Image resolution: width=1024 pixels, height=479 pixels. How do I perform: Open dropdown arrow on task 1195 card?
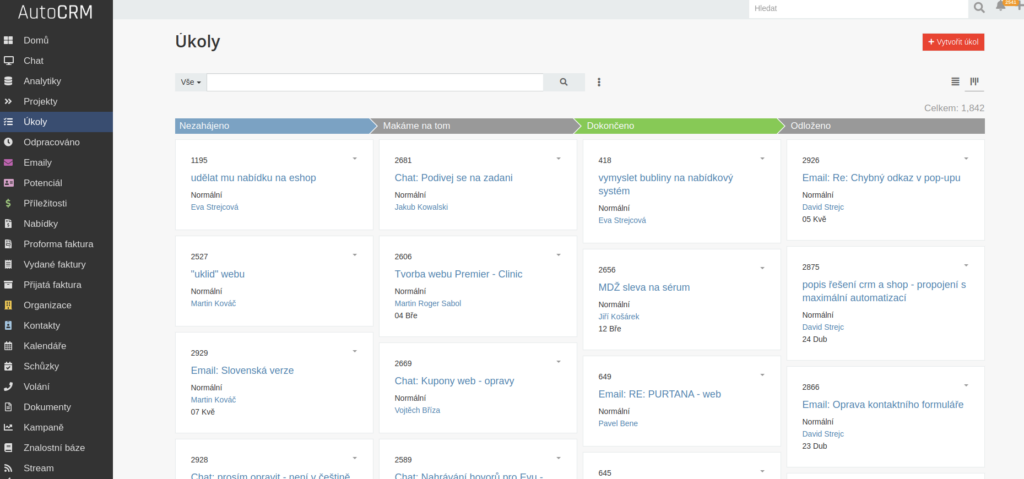pyautogui.click(x=355, y=159)
